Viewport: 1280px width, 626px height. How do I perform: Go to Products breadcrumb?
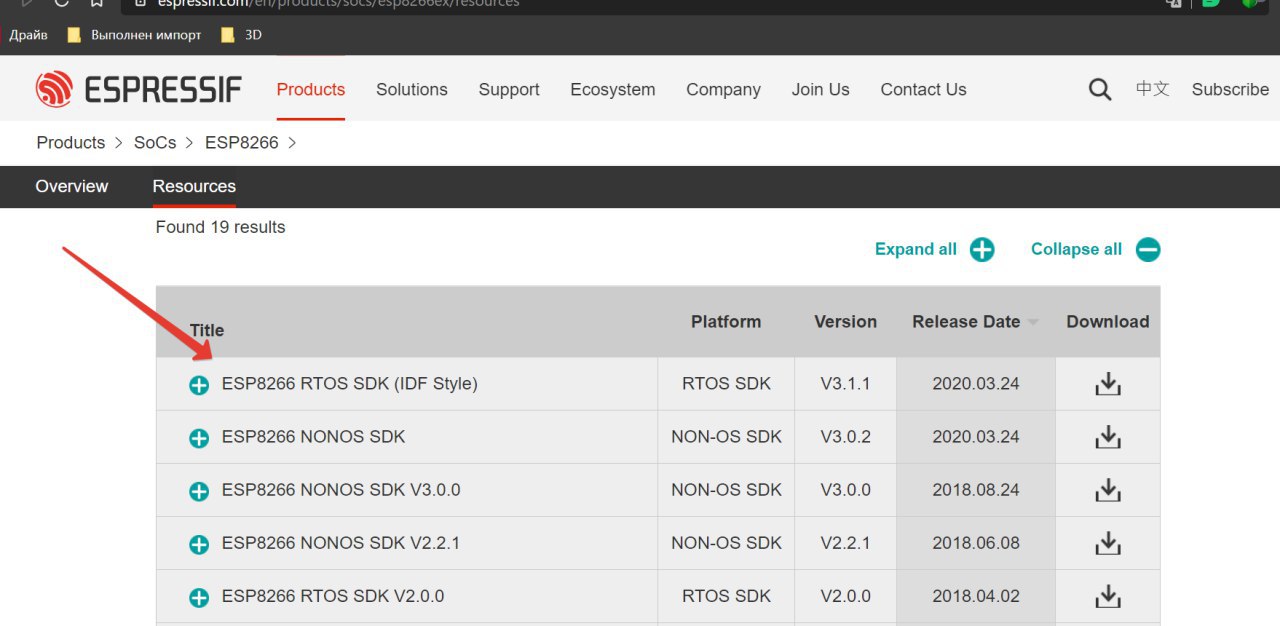pos(71,142)
